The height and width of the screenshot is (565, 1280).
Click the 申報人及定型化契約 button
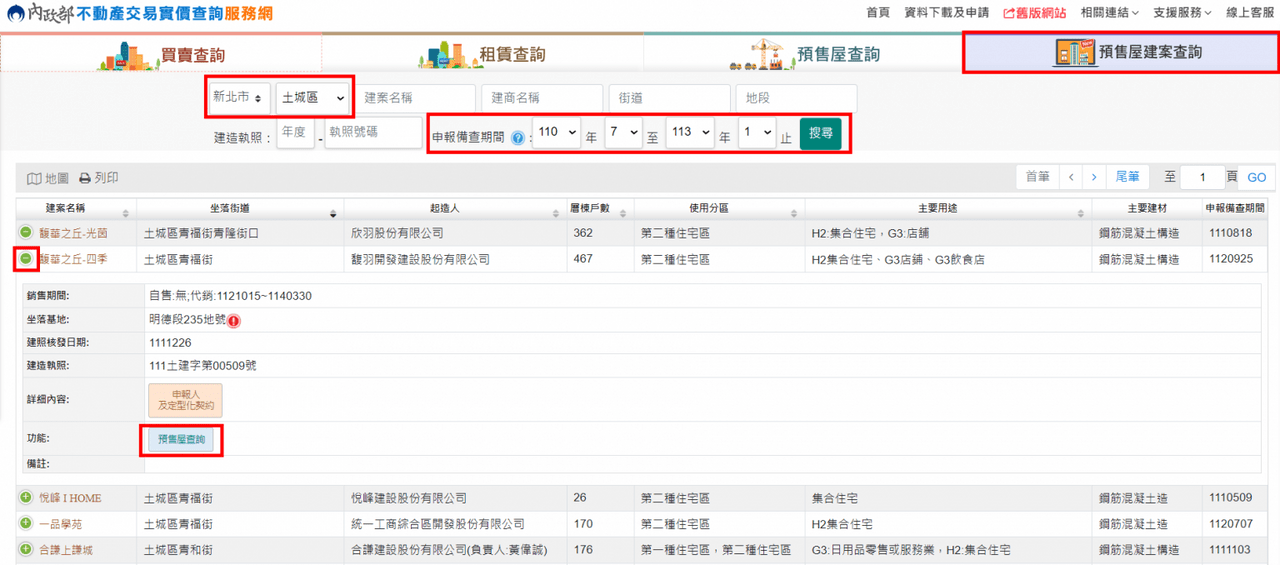(185, 400)
